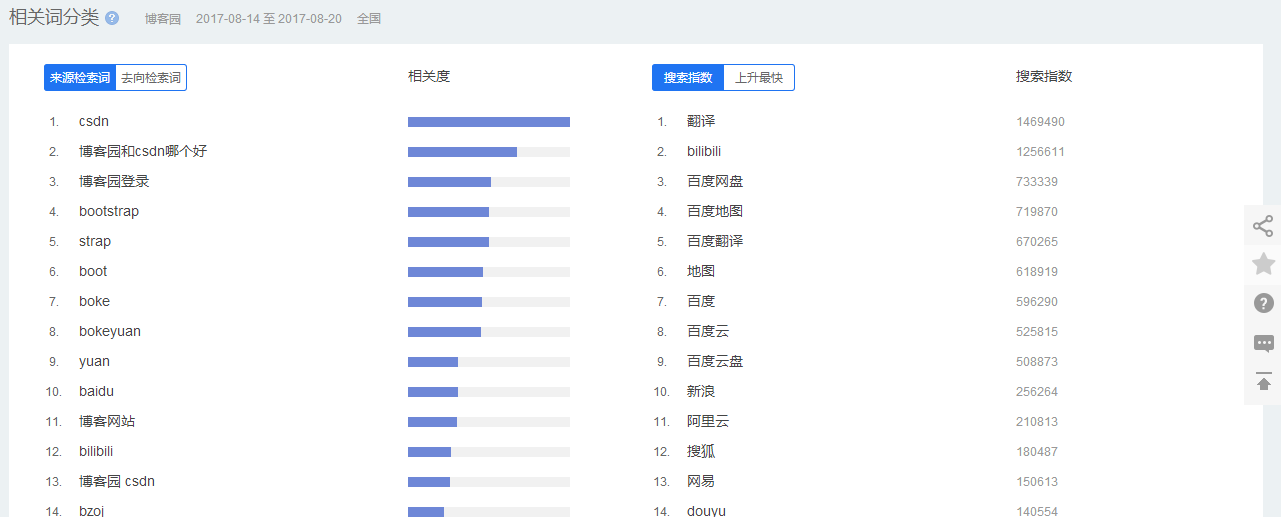Click the 全国 region label
The image size is (1281, 517).
(369, 19)
